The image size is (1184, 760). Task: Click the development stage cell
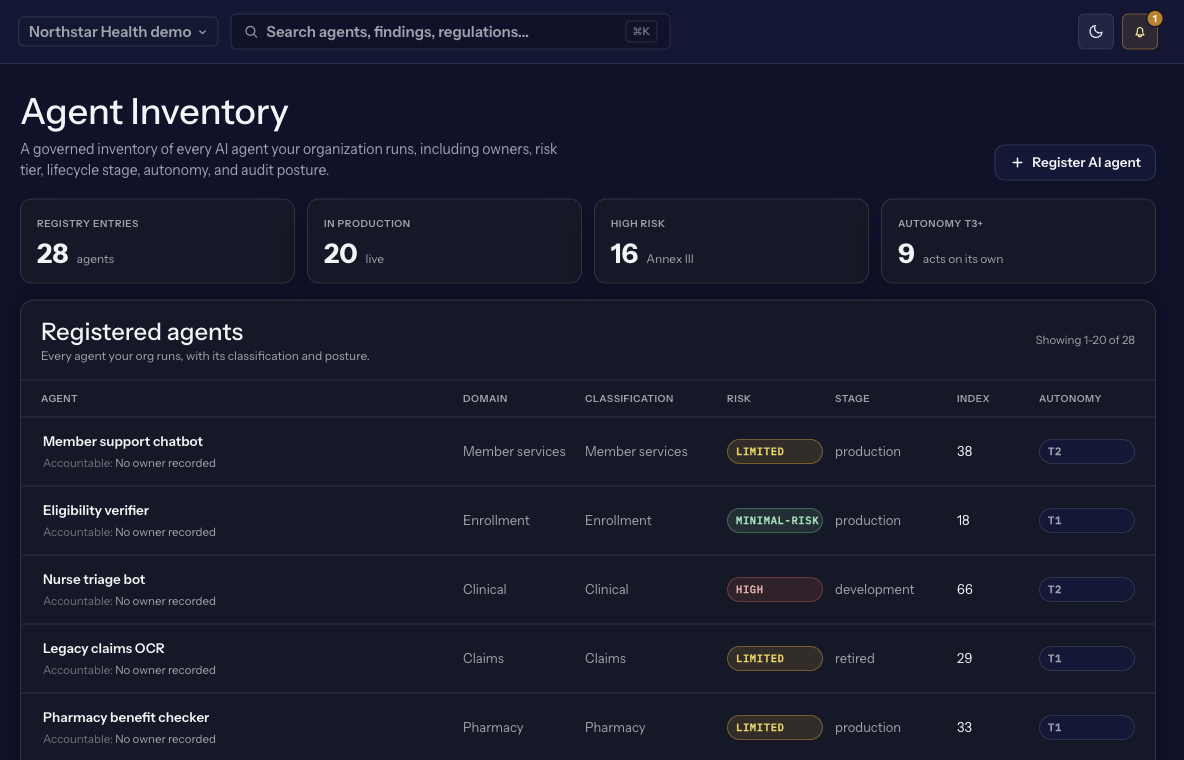[x=874, y=589]
